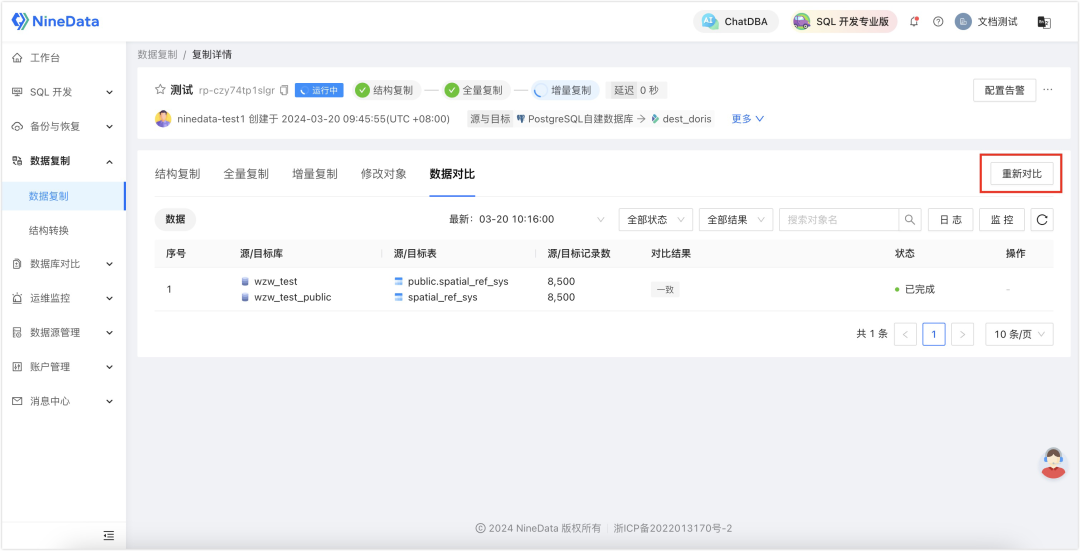
Task: Open the 10 条/页 page size dropdown
Action: click(1019, 335)
